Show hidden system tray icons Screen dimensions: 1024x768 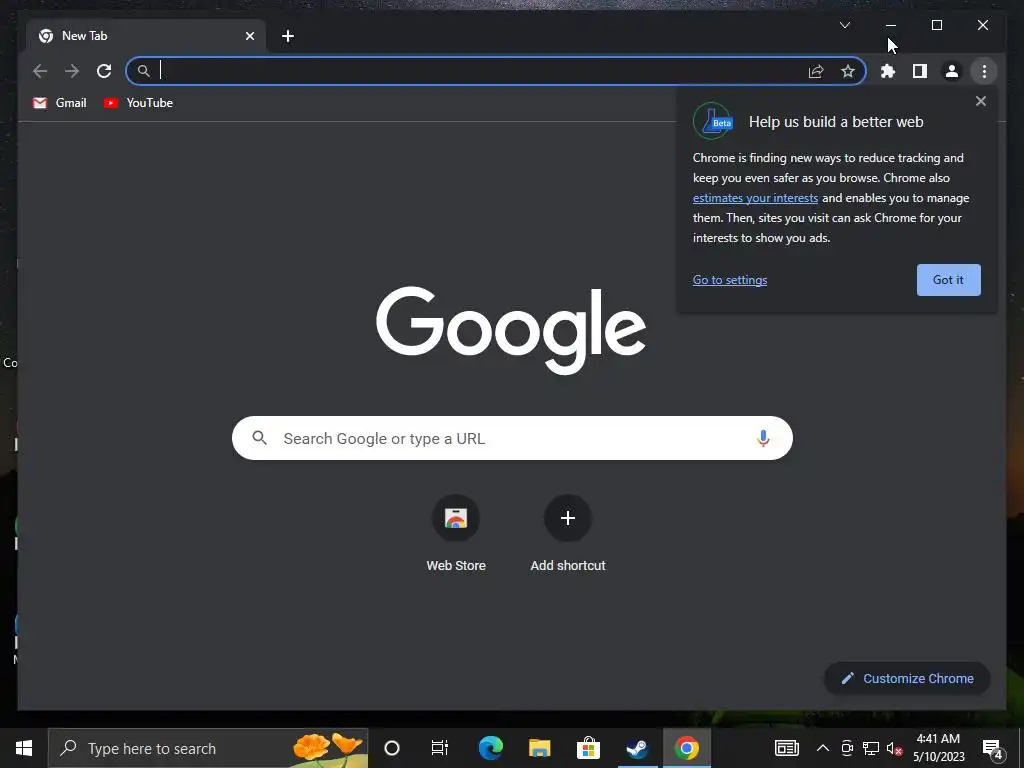823,748
